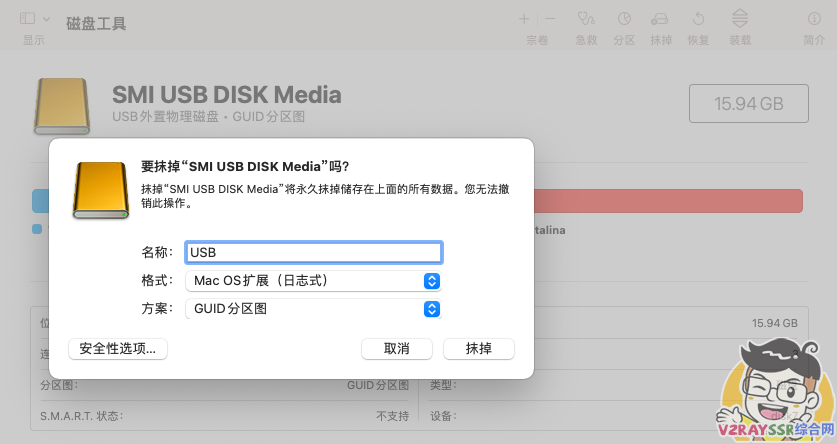This screenshot has width=837, height=444.
Task: Click the orange disk icon in the dialog
Action: (x=100, y=189)
